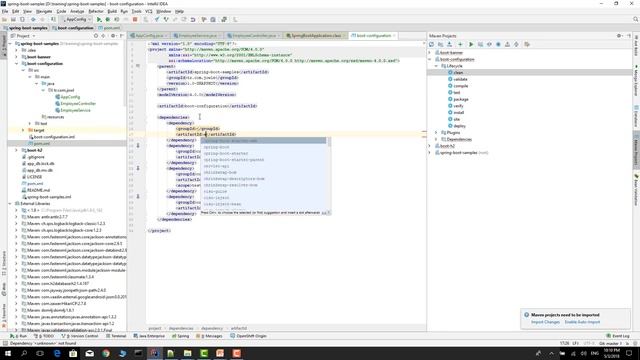This screenshot has height=360, width=640.
Task: Close the boot-configuration editor tab
Action: pyautogui.click(x=394, y=36)
